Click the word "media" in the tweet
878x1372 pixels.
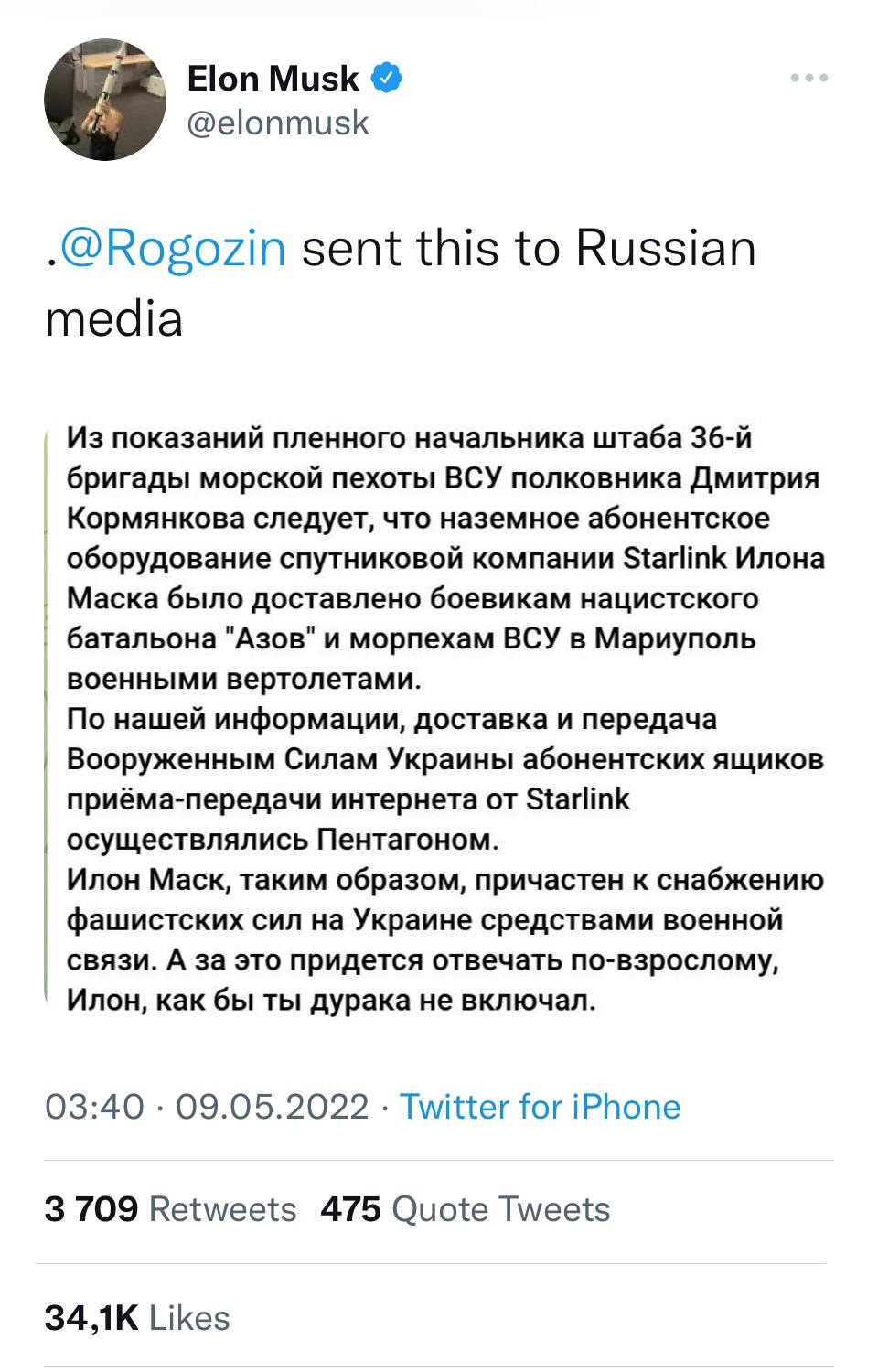tap(114, 318)
